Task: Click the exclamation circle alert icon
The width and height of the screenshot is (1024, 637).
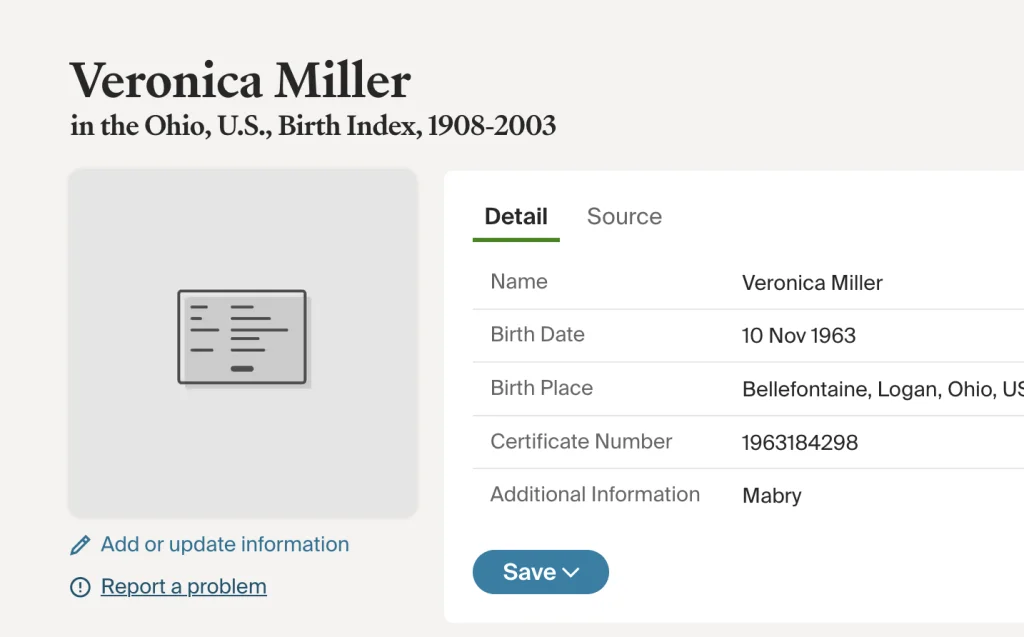Action: tap(80, 587)
